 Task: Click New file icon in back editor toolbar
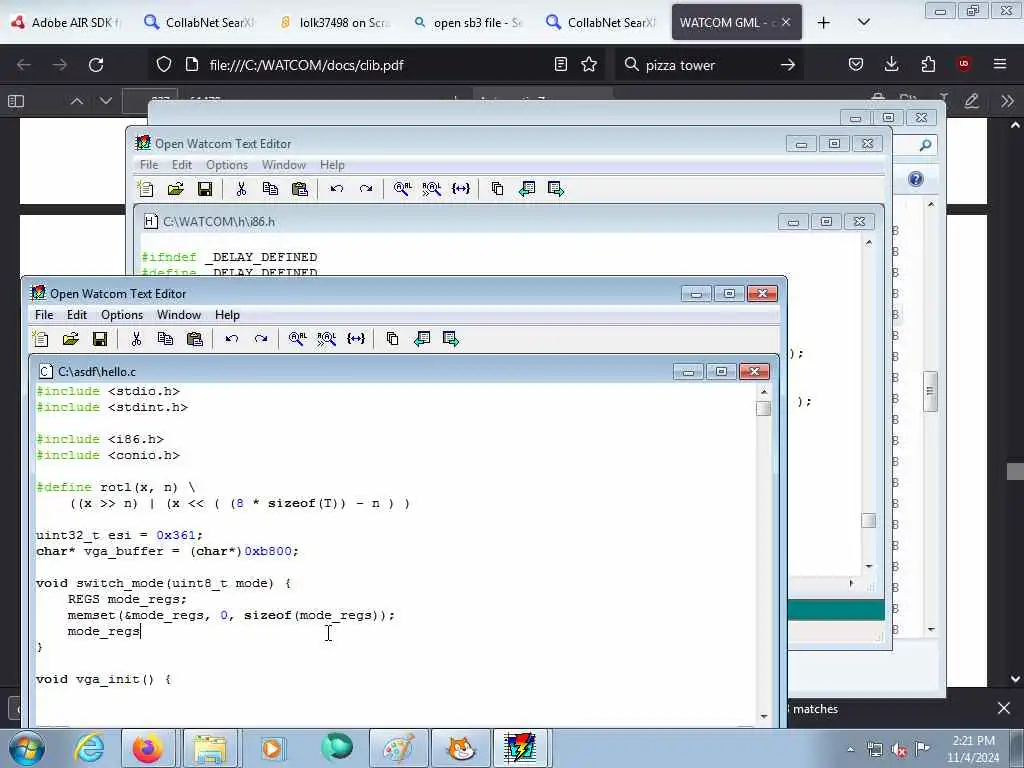146,189
